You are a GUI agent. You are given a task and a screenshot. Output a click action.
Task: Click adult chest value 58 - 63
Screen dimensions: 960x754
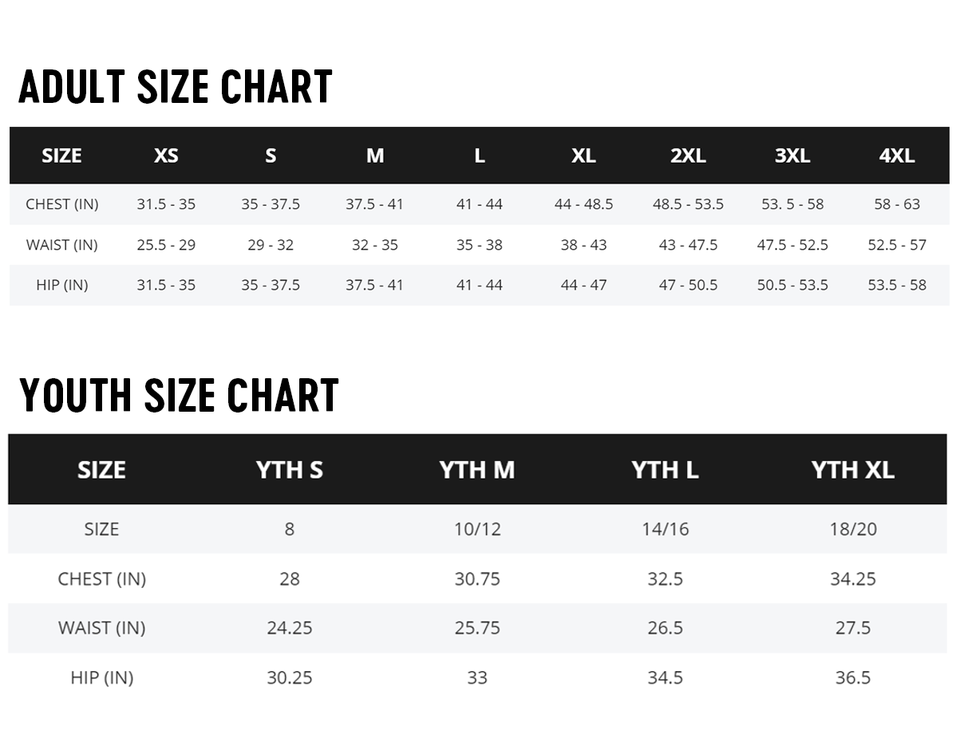coord(897,204)
